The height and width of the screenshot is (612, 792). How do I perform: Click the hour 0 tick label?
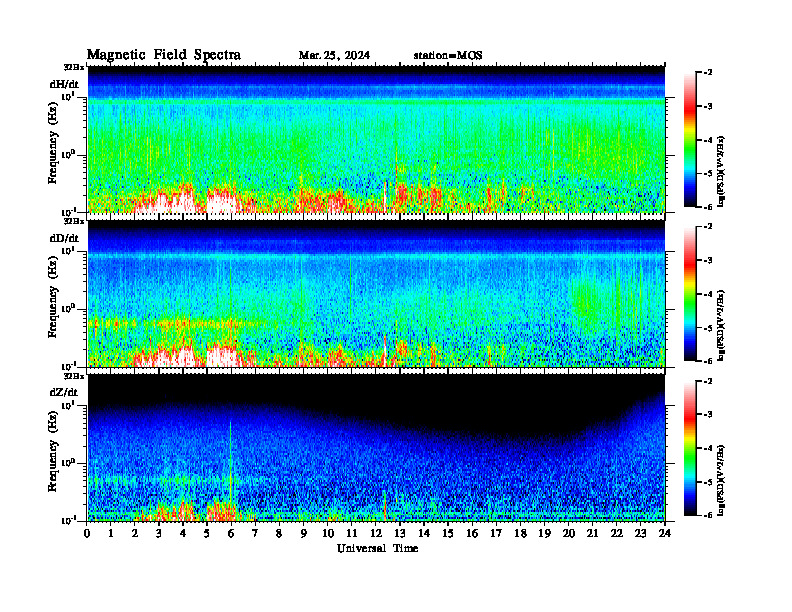coord(87,533)
